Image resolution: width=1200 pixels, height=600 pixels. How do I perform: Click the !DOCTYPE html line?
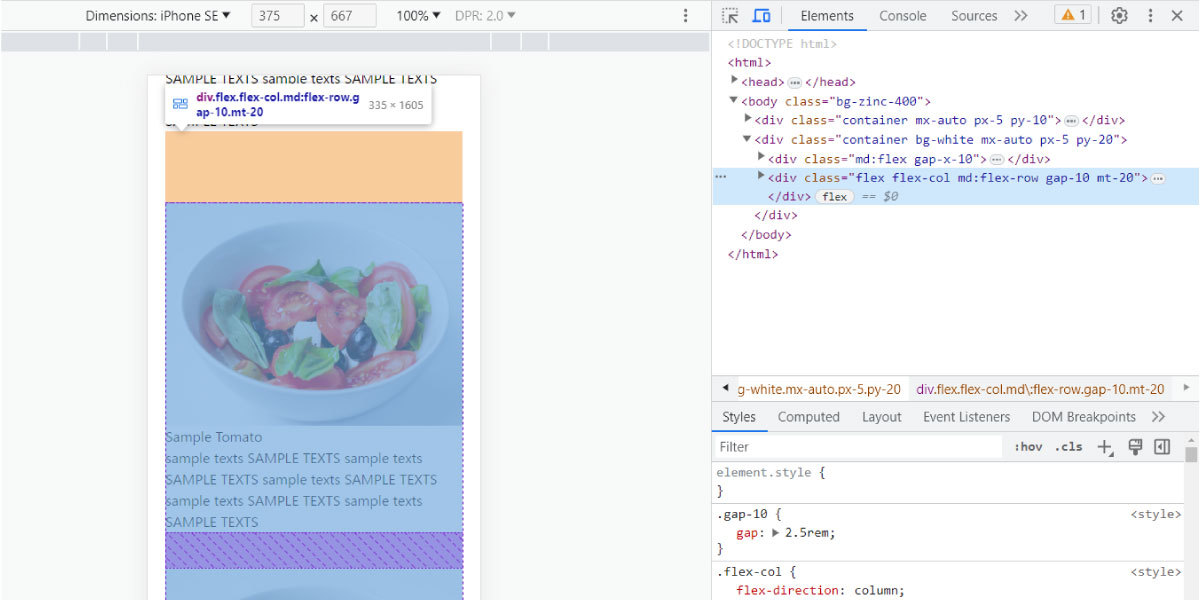782,43
